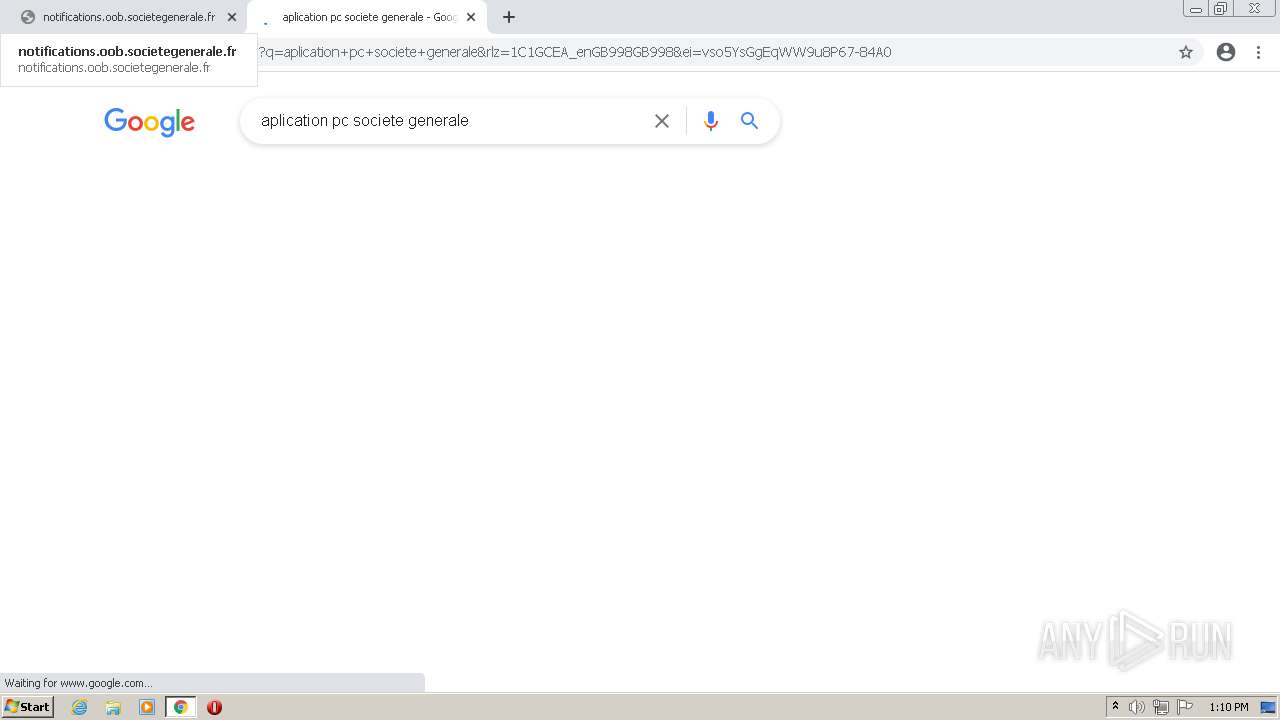Run search with the magnifier icon

click(750, 121)
